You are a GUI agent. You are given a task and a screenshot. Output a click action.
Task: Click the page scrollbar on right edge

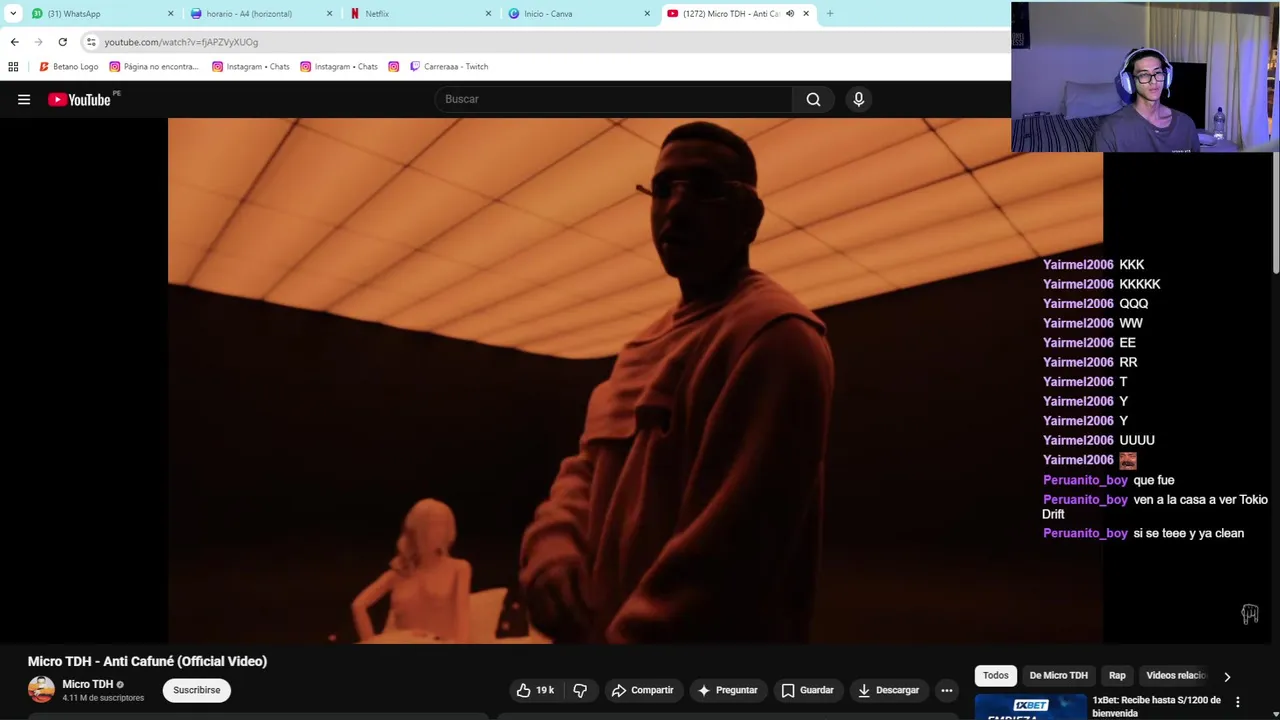[x=1275, y=213]
